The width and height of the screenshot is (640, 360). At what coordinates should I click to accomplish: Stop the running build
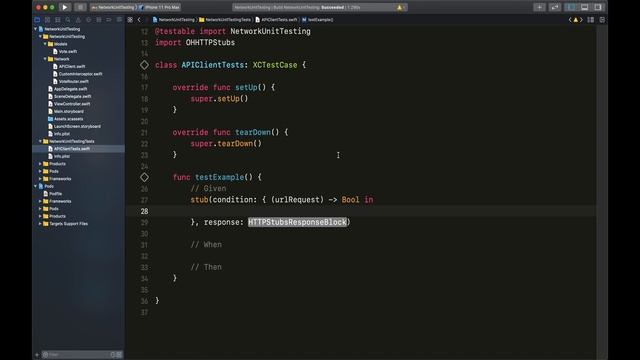[x=80, y=7]
